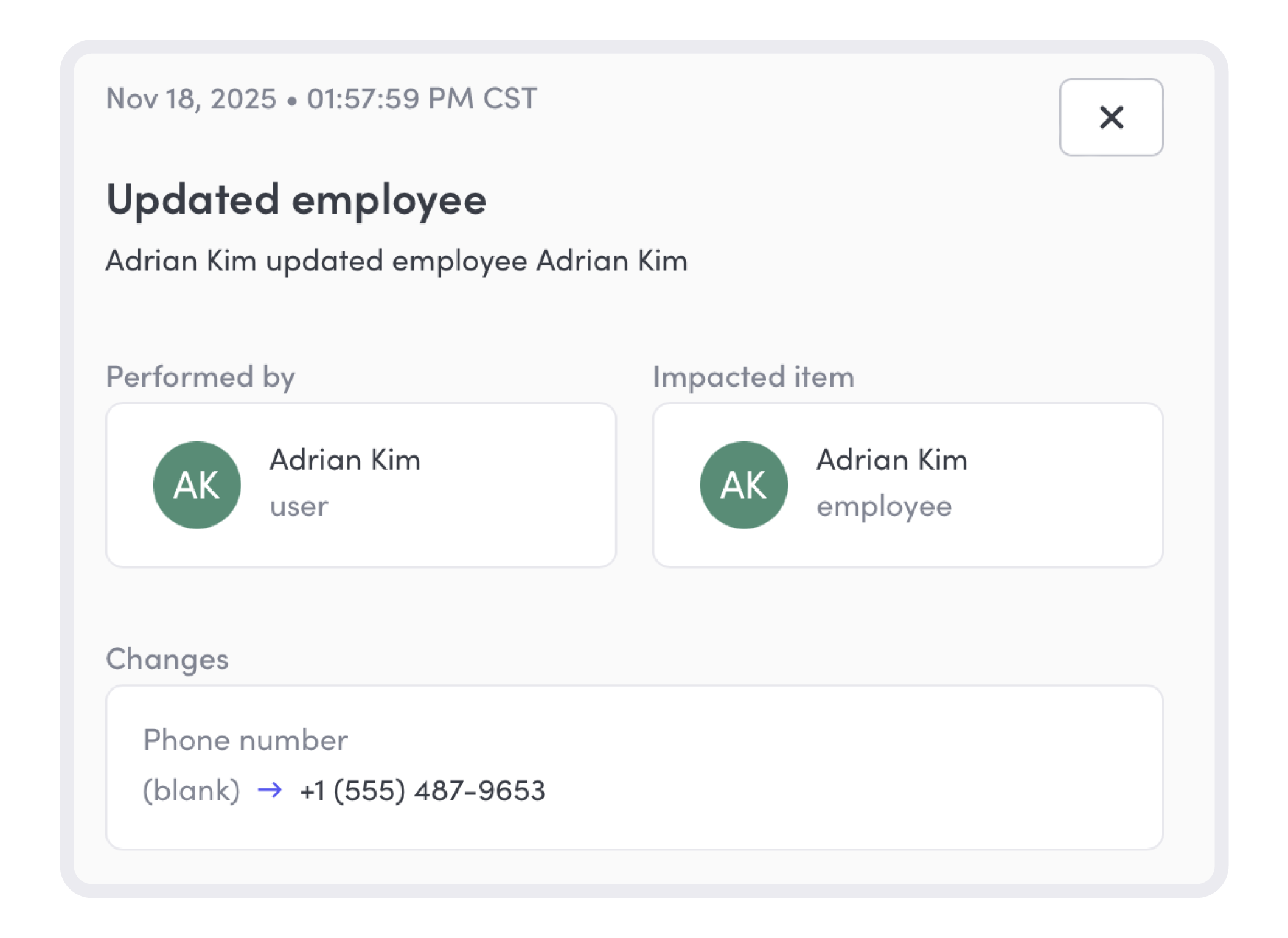1288x938 pixels.
Task: Click the Changes section label
Action: click(x=168, y=658)
